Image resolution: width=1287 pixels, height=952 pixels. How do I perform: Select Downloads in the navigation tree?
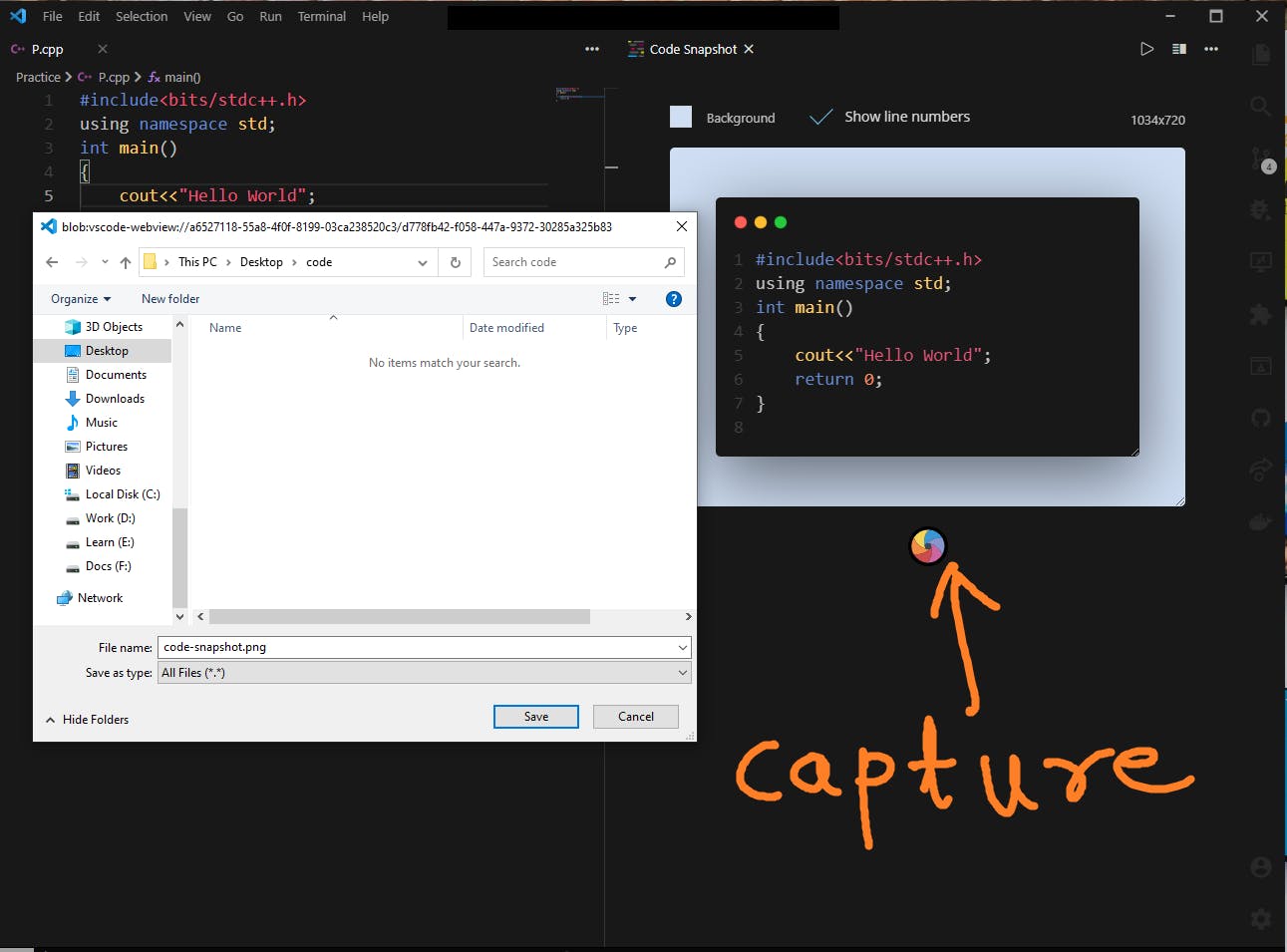tap(115, 399)
